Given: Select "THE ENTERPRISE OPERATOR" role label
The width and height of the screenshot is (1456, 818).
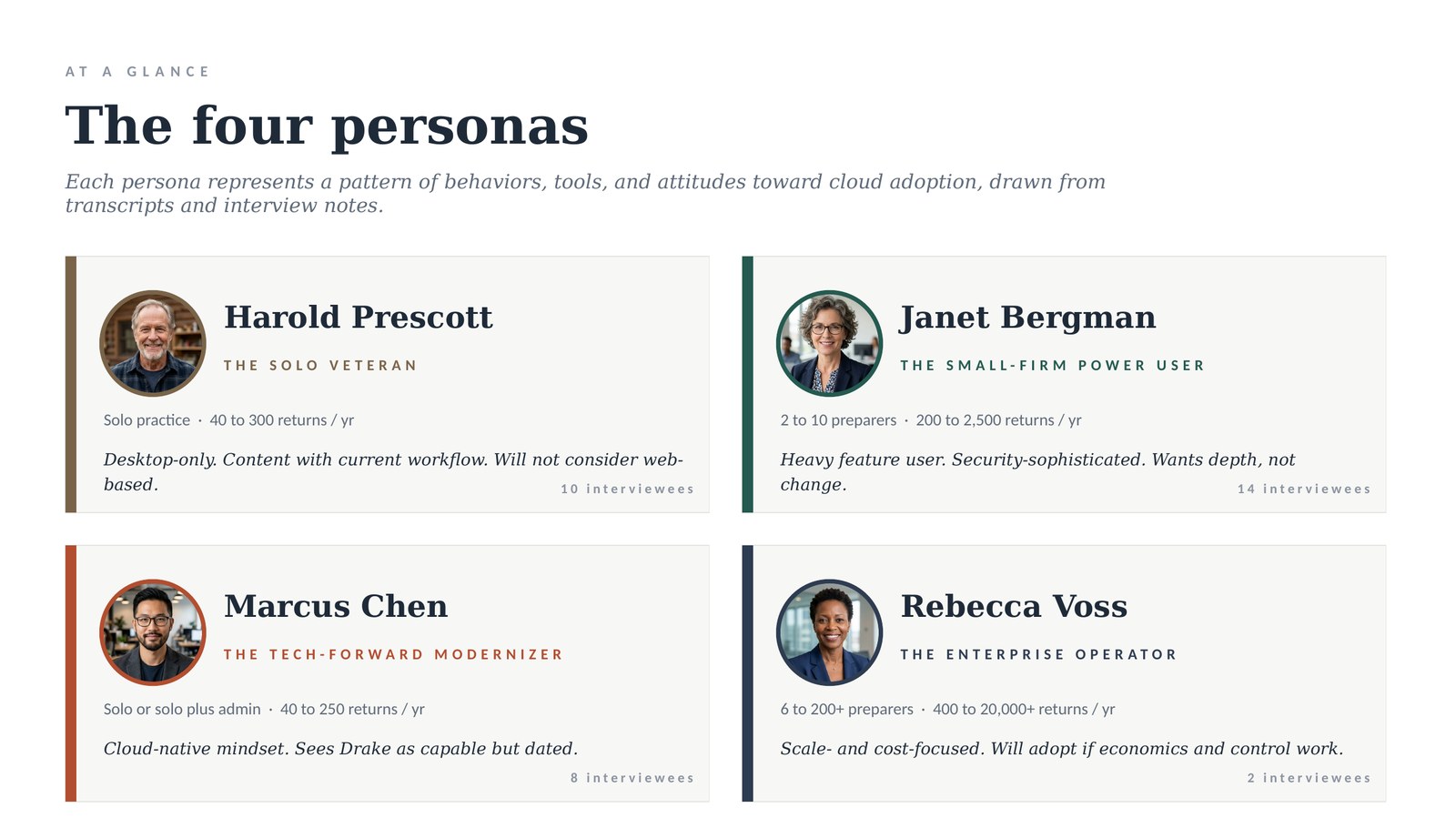Looking at the screenshot, I should (1038, 655).
